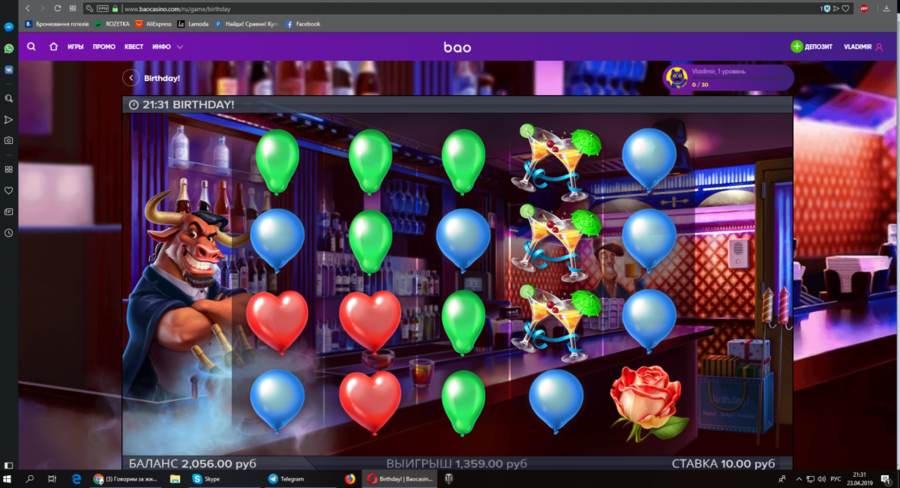Open VK messenger in the sidebar
The height and width of the screenshot is (488, 900).
tap(9, 69)
